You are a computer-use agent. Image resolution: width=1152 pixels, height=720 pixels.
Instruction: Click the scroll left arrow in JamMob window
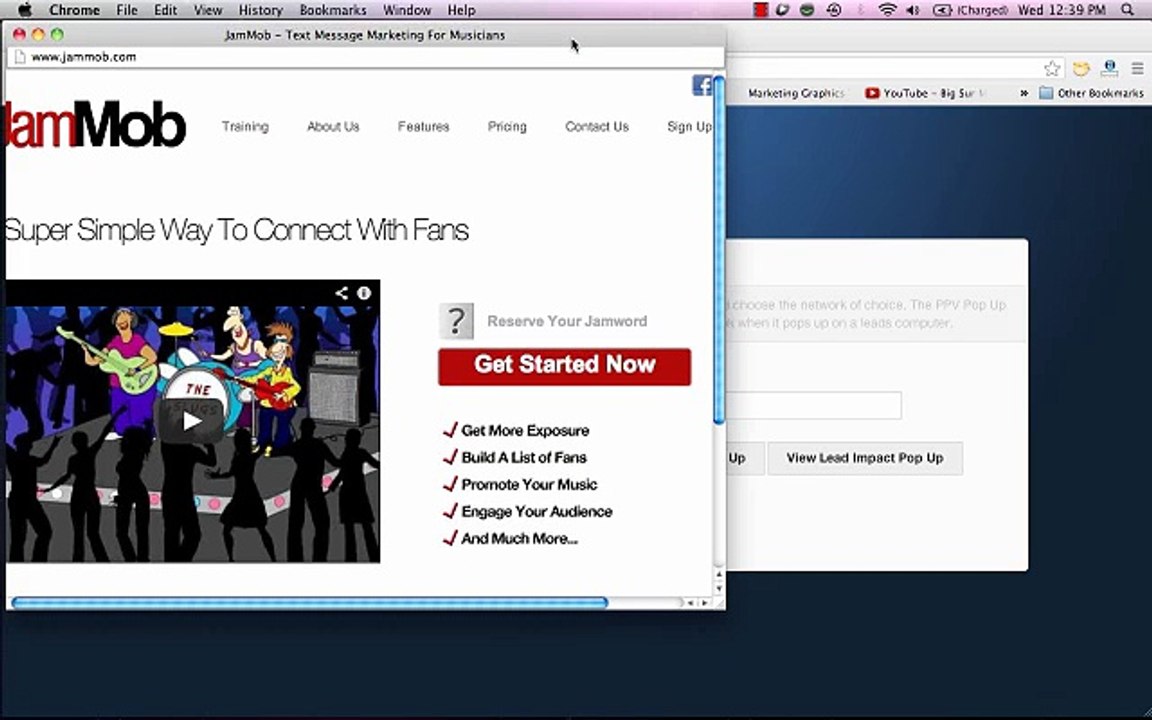tap(690, 603)
